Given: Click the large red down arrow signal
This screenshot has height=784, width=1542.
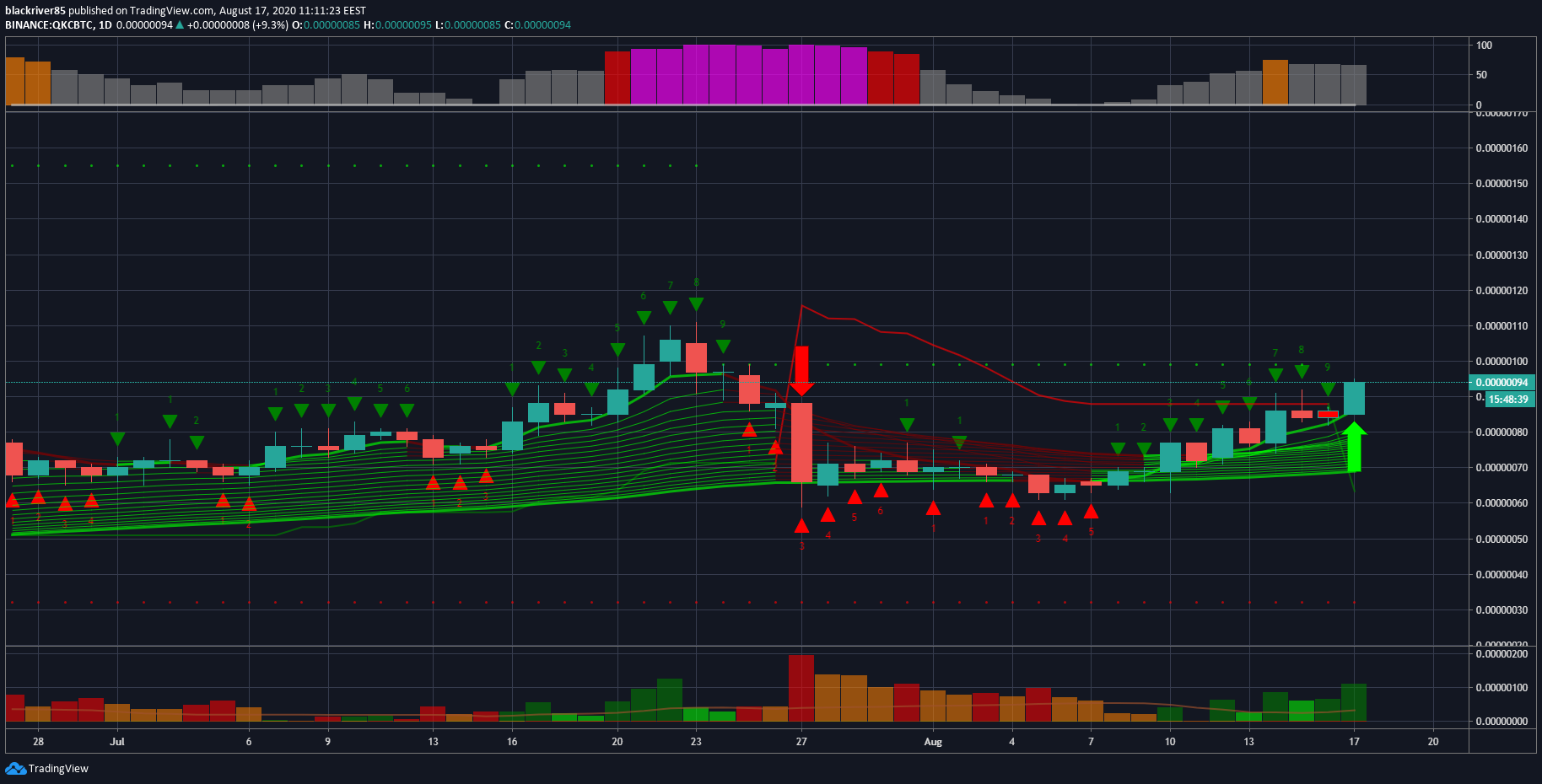Looking at the screenshot, I should (x=801, y=371).
